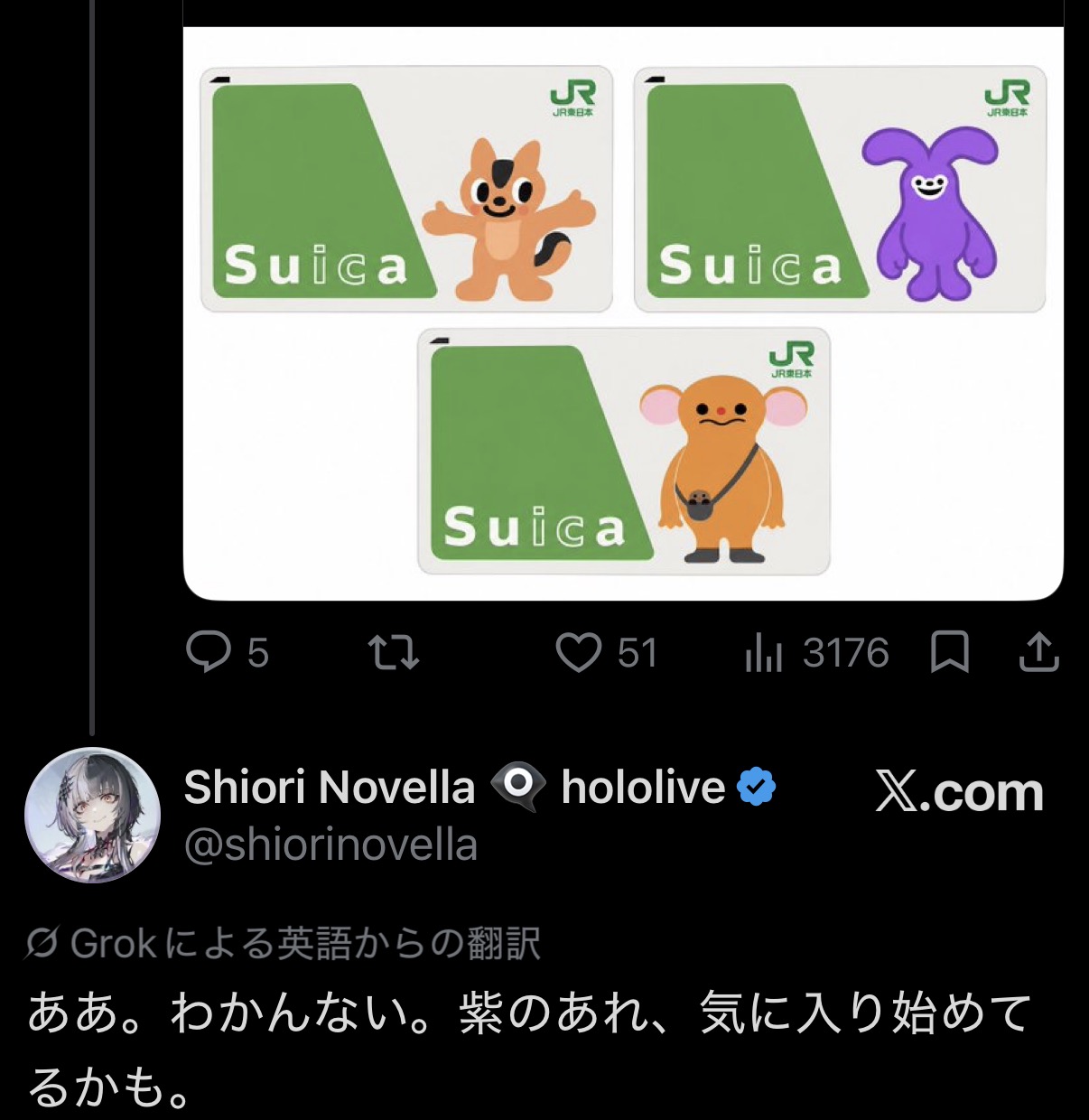This screenshot has height=1120, width=1089.
Task: Click the Grok translation slash icon
Action: tap(42, 944)
